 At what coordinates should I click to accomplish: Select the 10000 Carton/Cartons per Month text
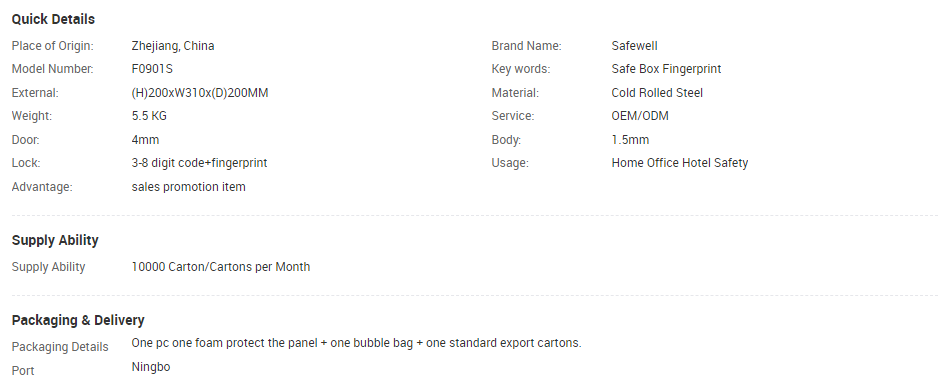pos(221,267)
